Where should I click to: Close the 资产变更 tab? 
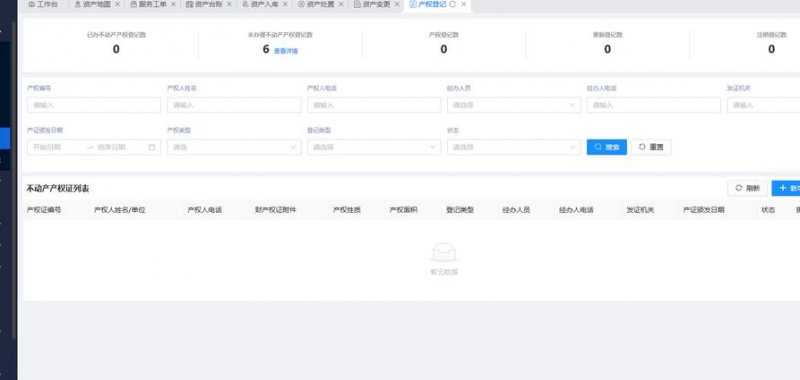pyautogui.click(x=397, y=4)
